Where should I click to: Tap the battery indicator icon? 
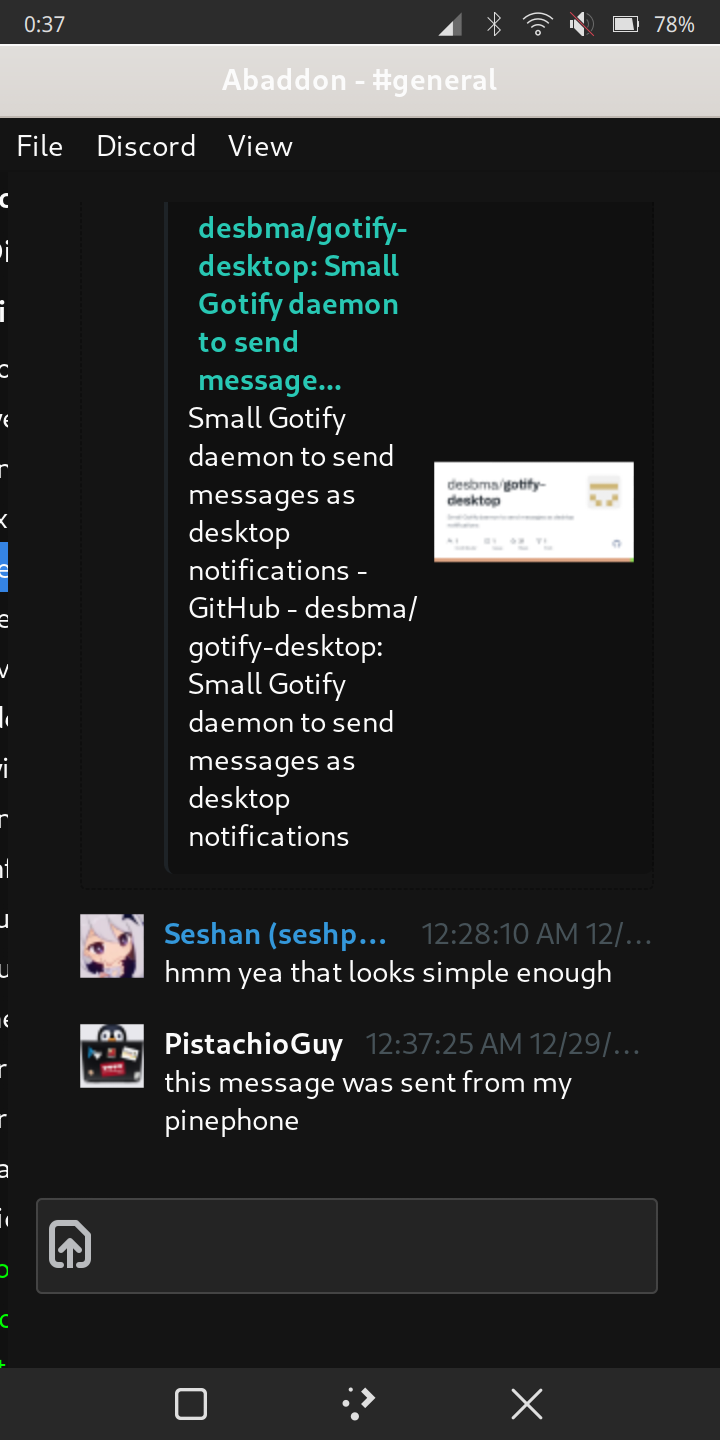(626, 24)
